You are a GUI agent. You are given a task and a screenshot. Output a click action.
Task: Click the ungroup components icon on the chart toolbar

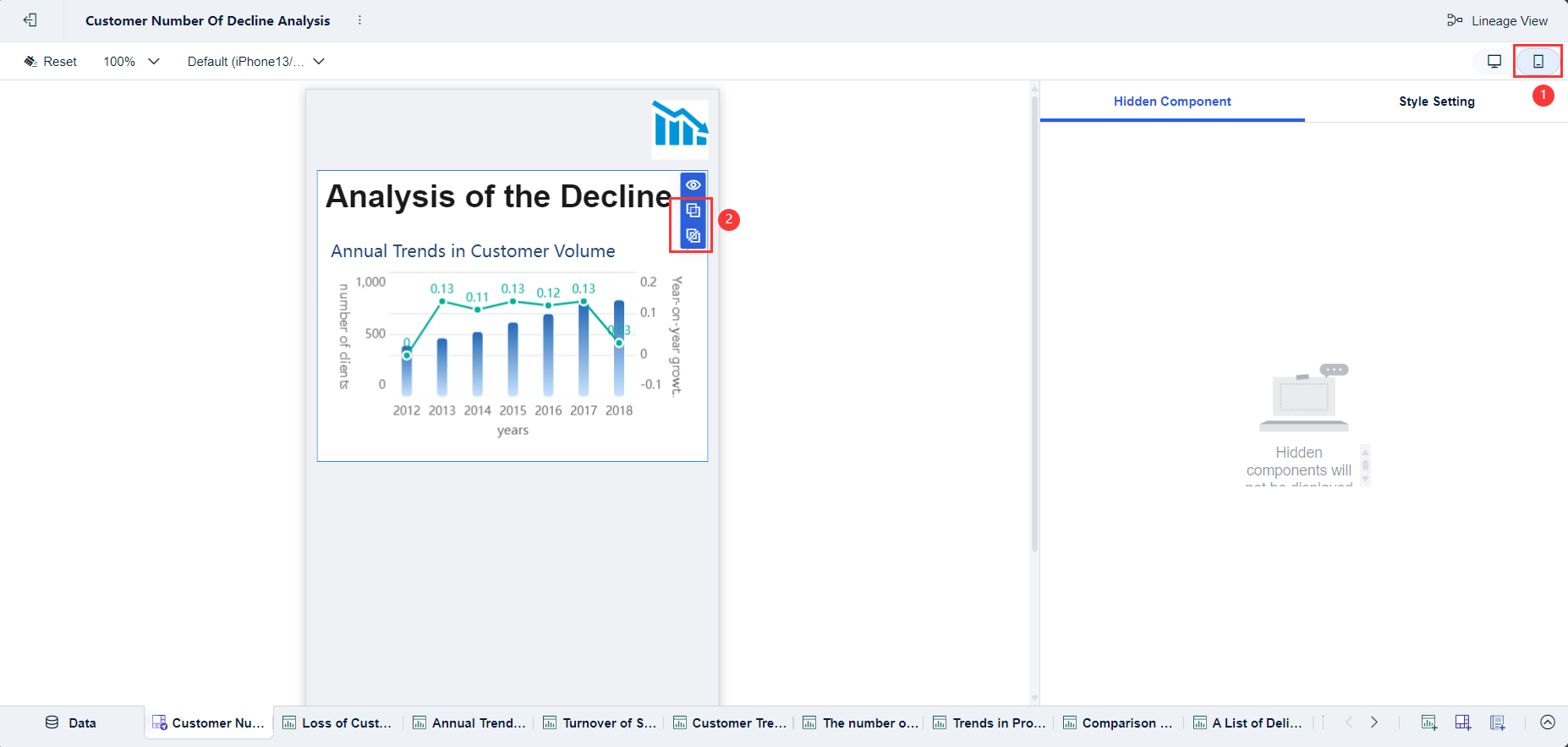pos(693,236)
